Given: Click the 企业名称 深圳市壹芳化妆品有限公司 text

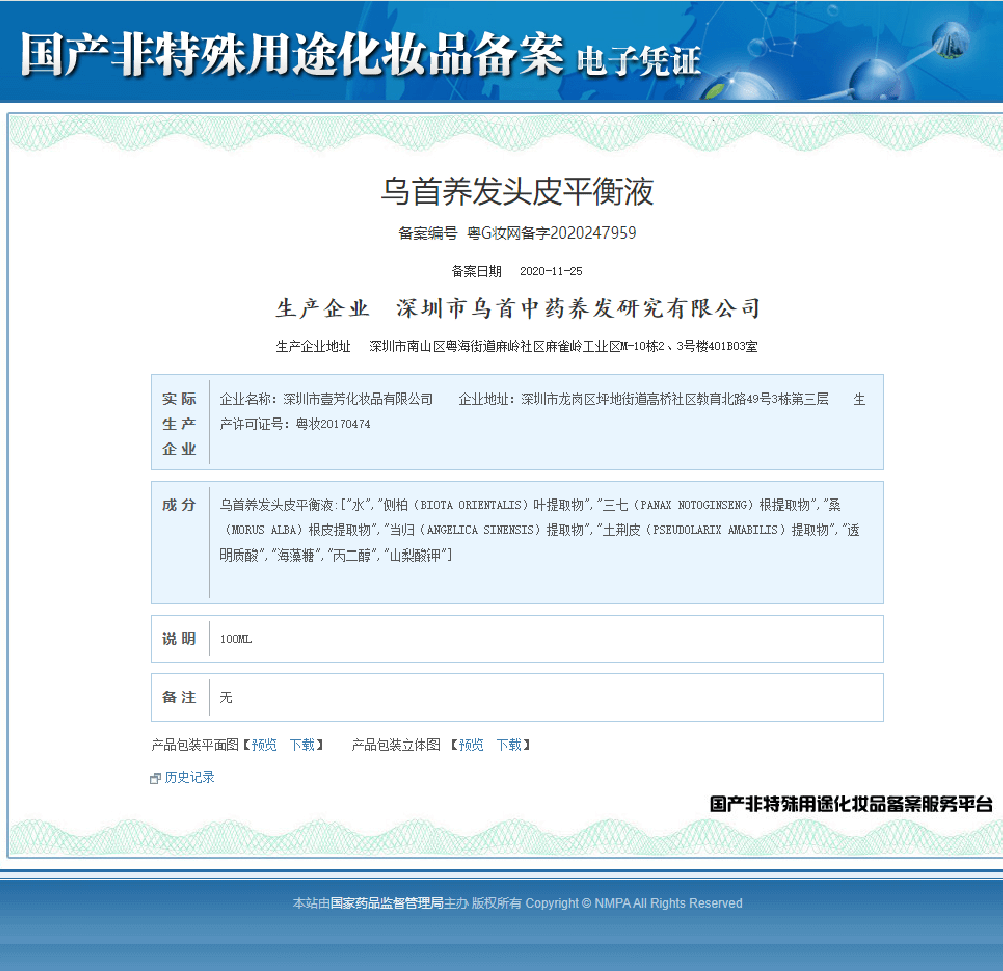Looking at the screenshot, I should point(326,399).
